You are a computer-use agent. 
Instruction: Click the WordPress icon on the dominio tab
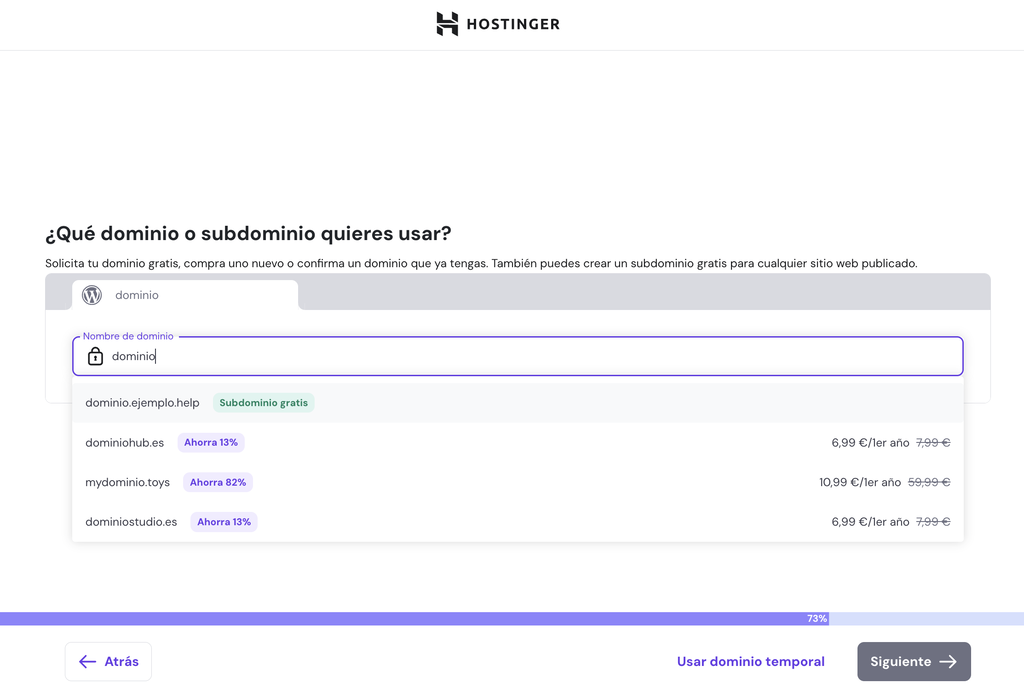click(92, 295)
